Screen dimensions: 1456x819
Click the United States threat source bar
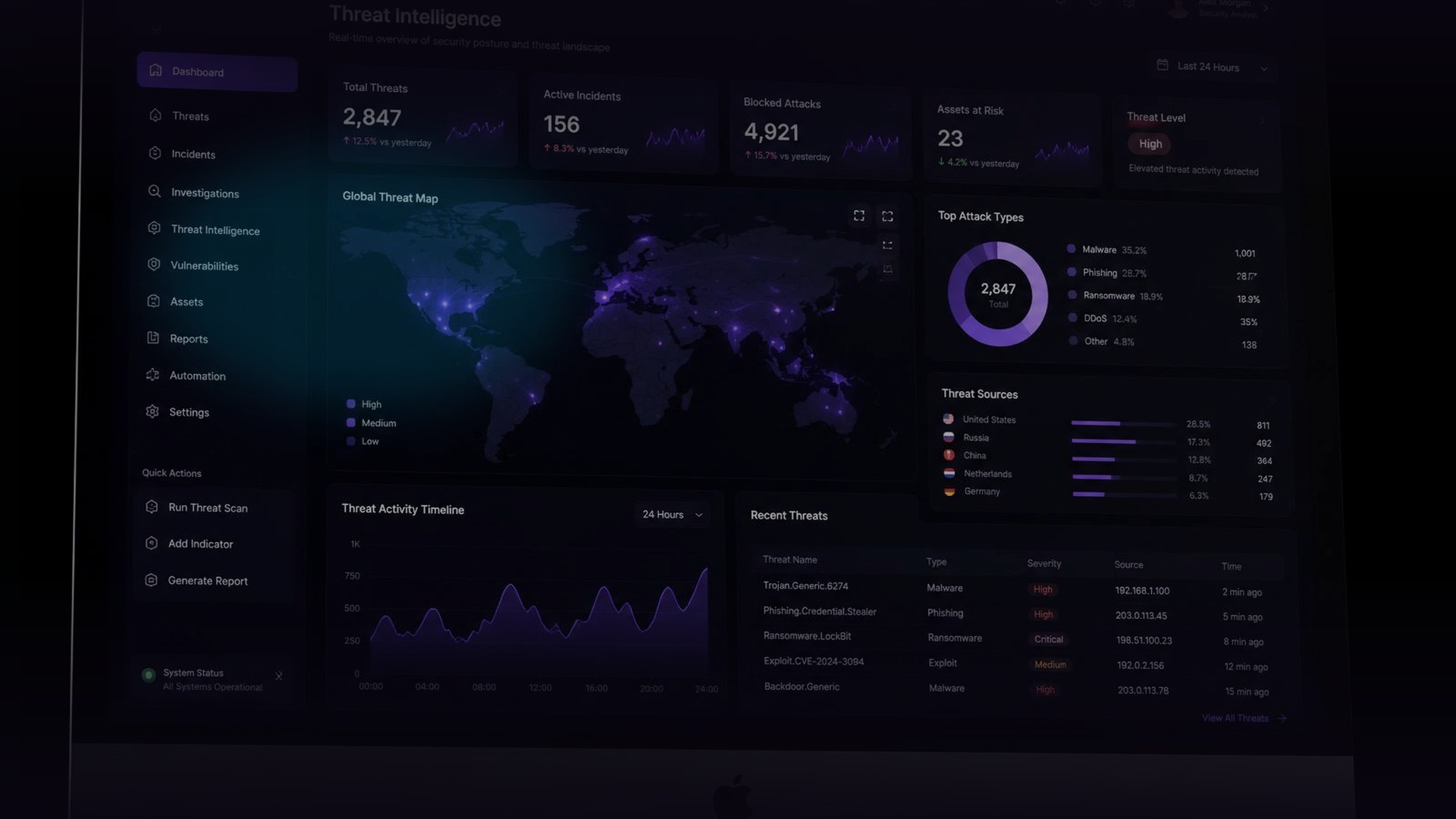pos(1124,423)
